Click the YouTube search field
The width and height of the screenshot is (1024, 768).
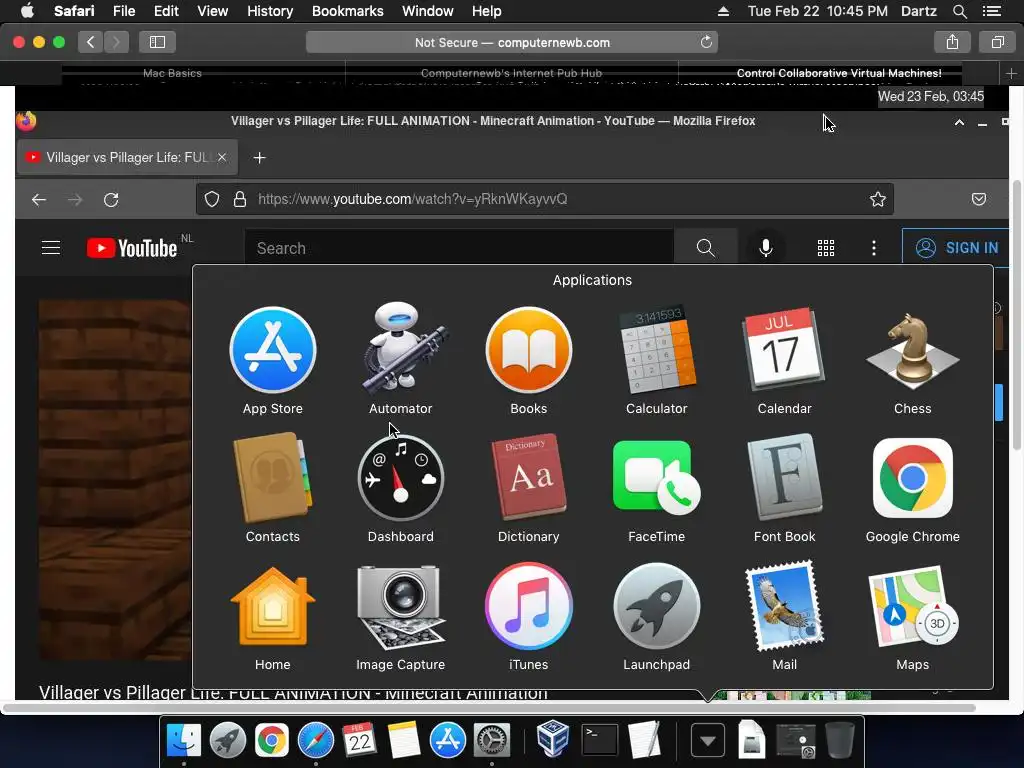coord(459,248)
